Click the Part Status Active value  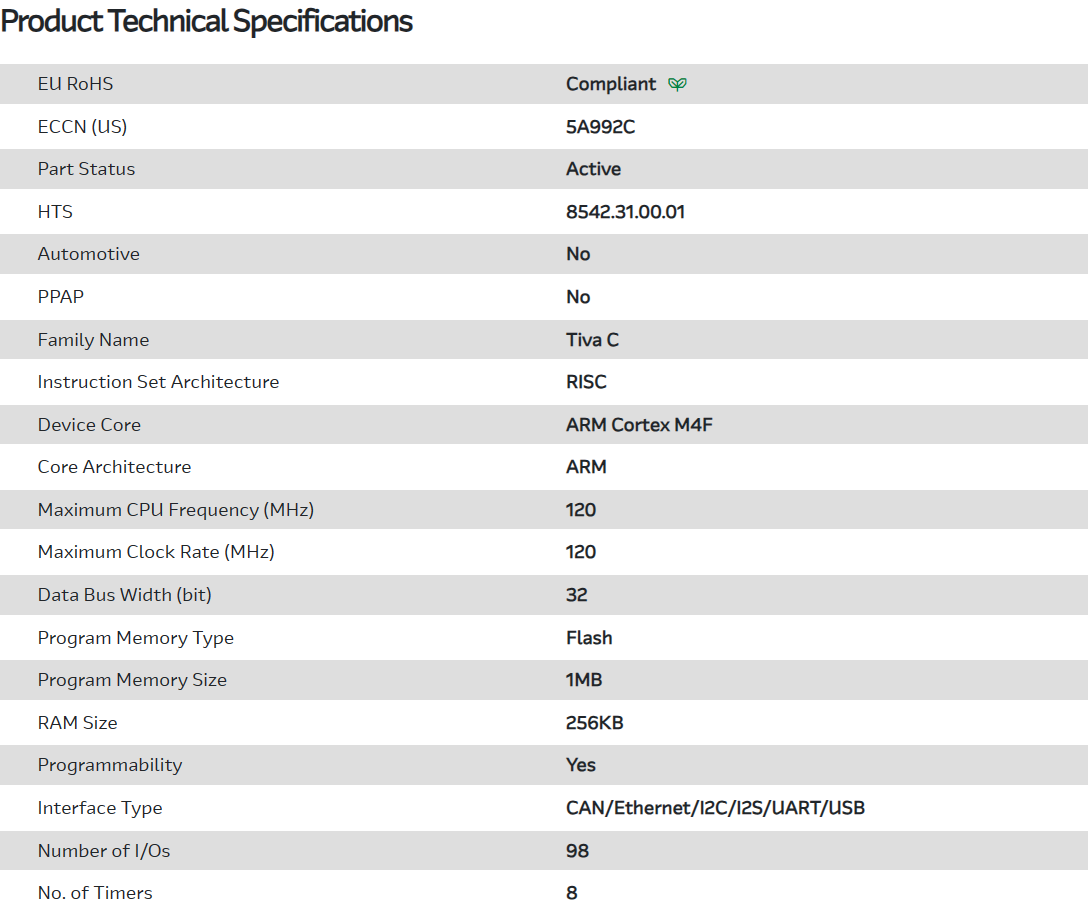coord(593,169)
